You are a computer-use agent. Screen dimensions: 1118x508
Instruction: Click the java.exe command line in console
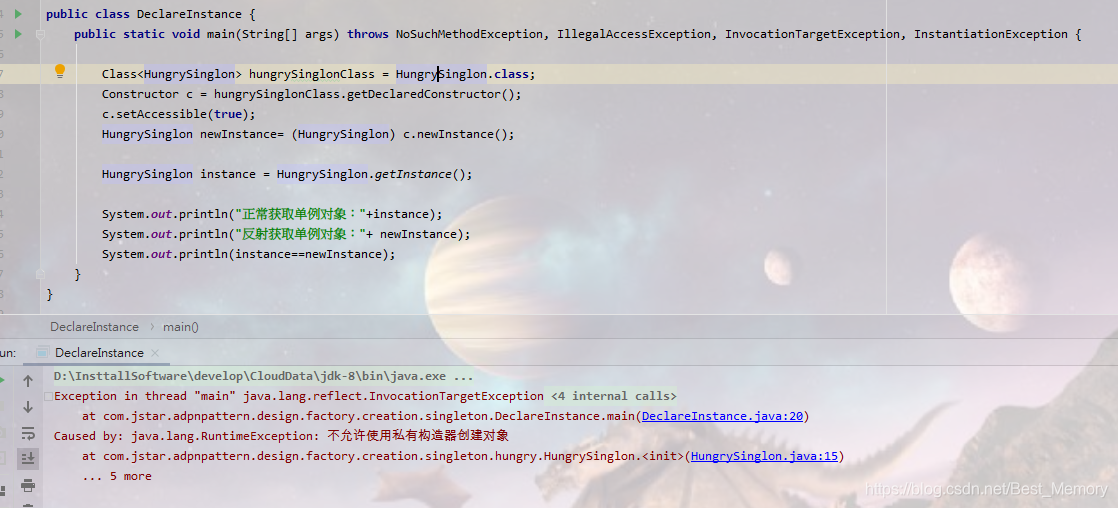click(x=264, y=376)
